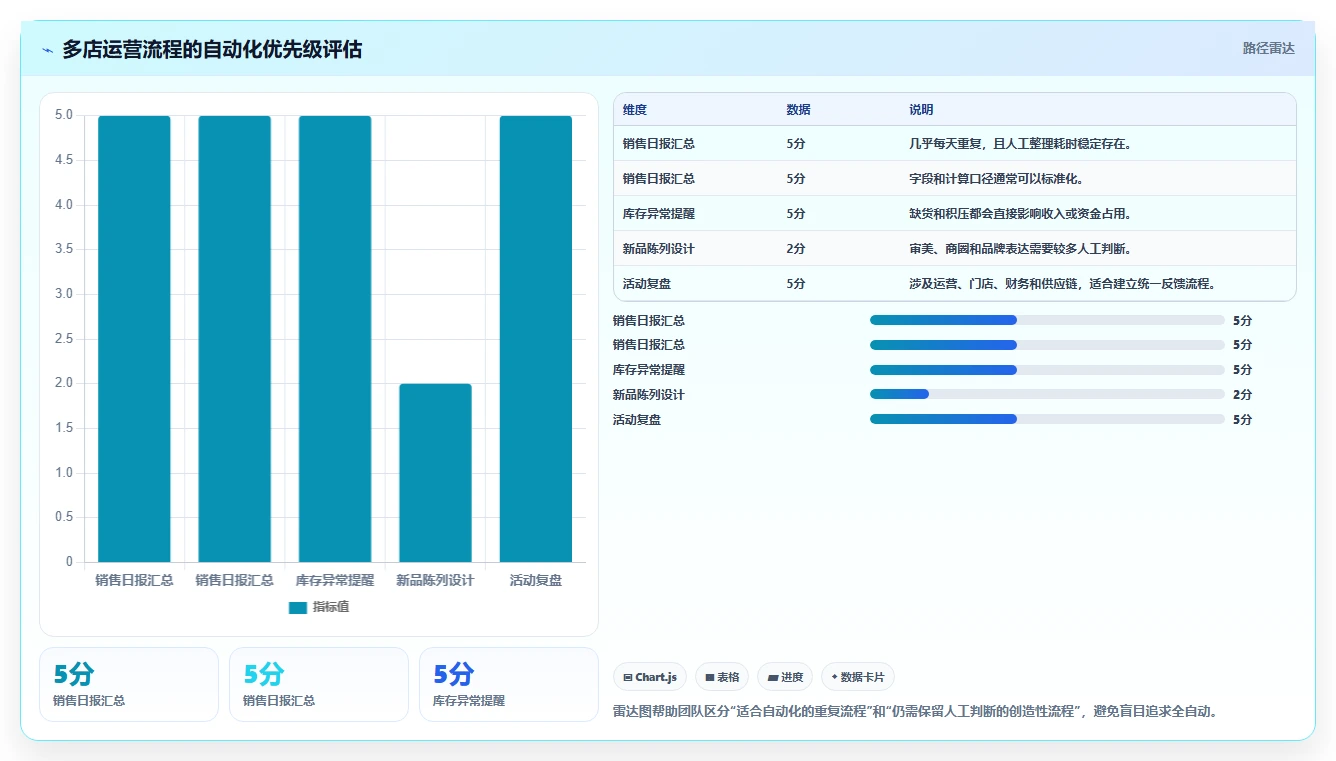
Task: Click the 库存异常提醒 label under the chart axis
Action: (335, 580)
